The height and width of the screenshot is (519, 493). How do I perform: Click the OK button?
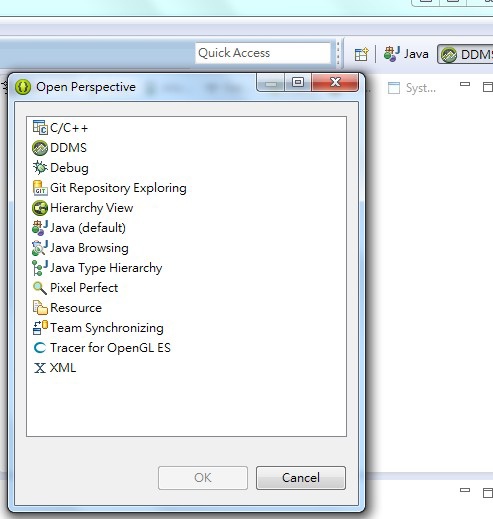pos(203,478)
